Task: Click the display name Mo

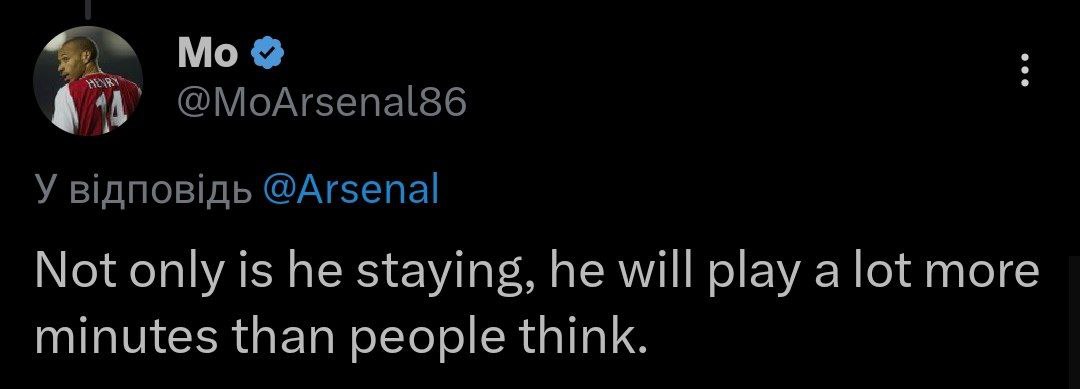Action: click(x=207, y=54)
